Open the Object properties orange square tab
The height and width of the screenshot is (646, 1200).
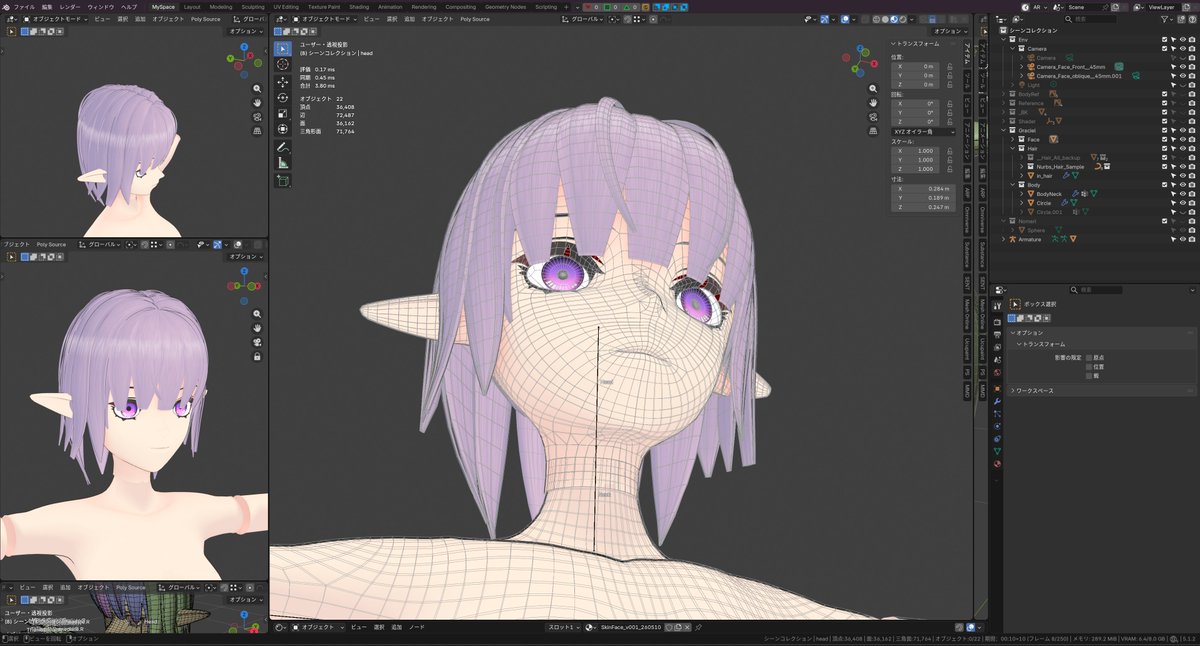998,388
